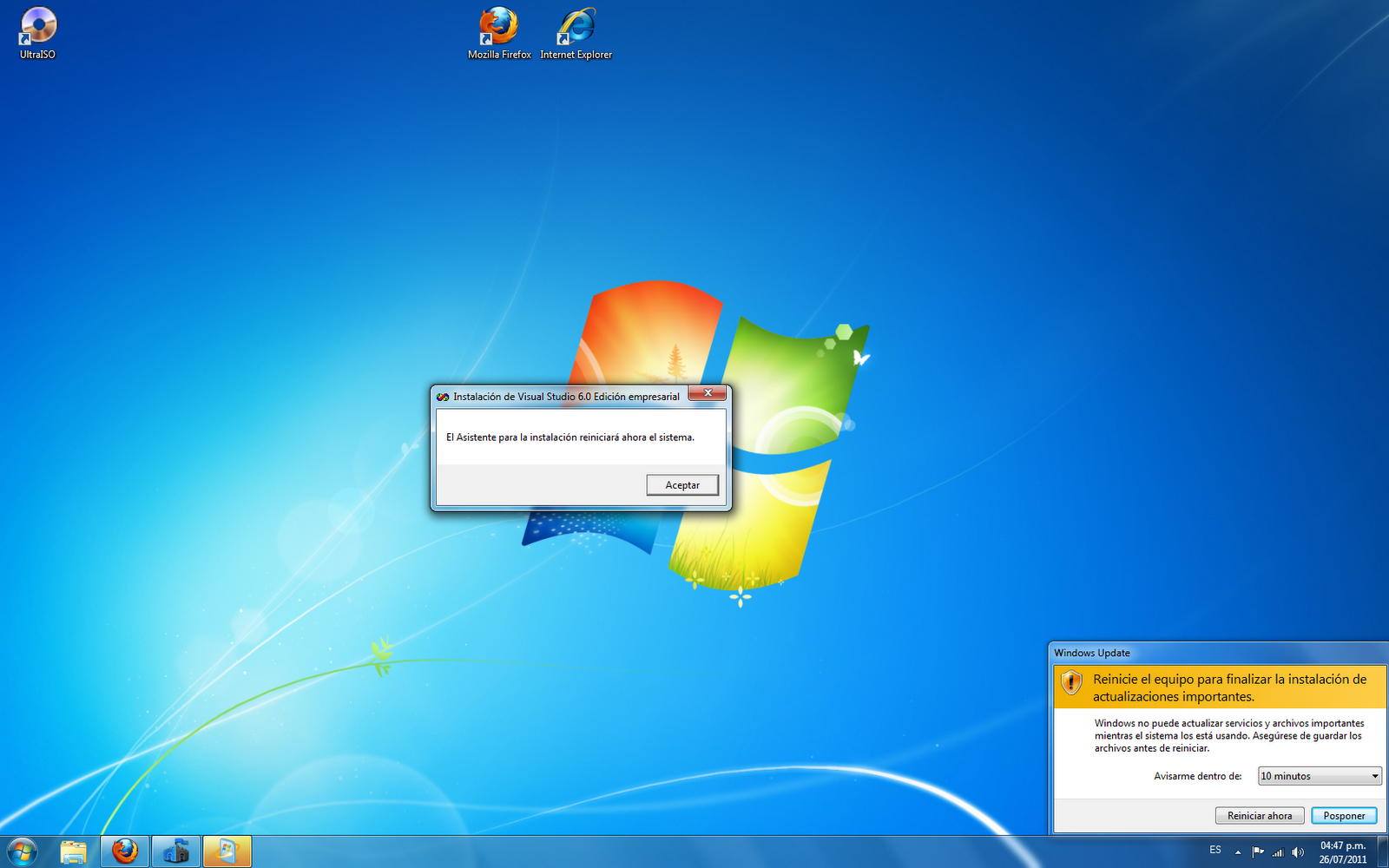Click the 'Avisarme dentro de:' label

pos(1198,776)
